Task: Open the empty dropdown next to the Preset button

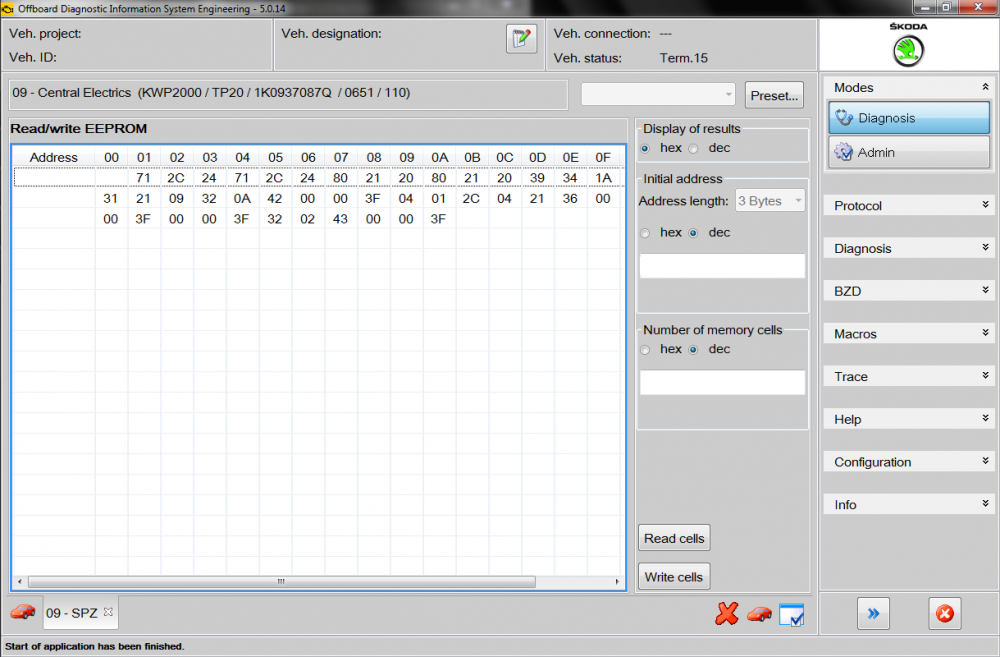Action: pyautogui.click(x=658, y=94)
